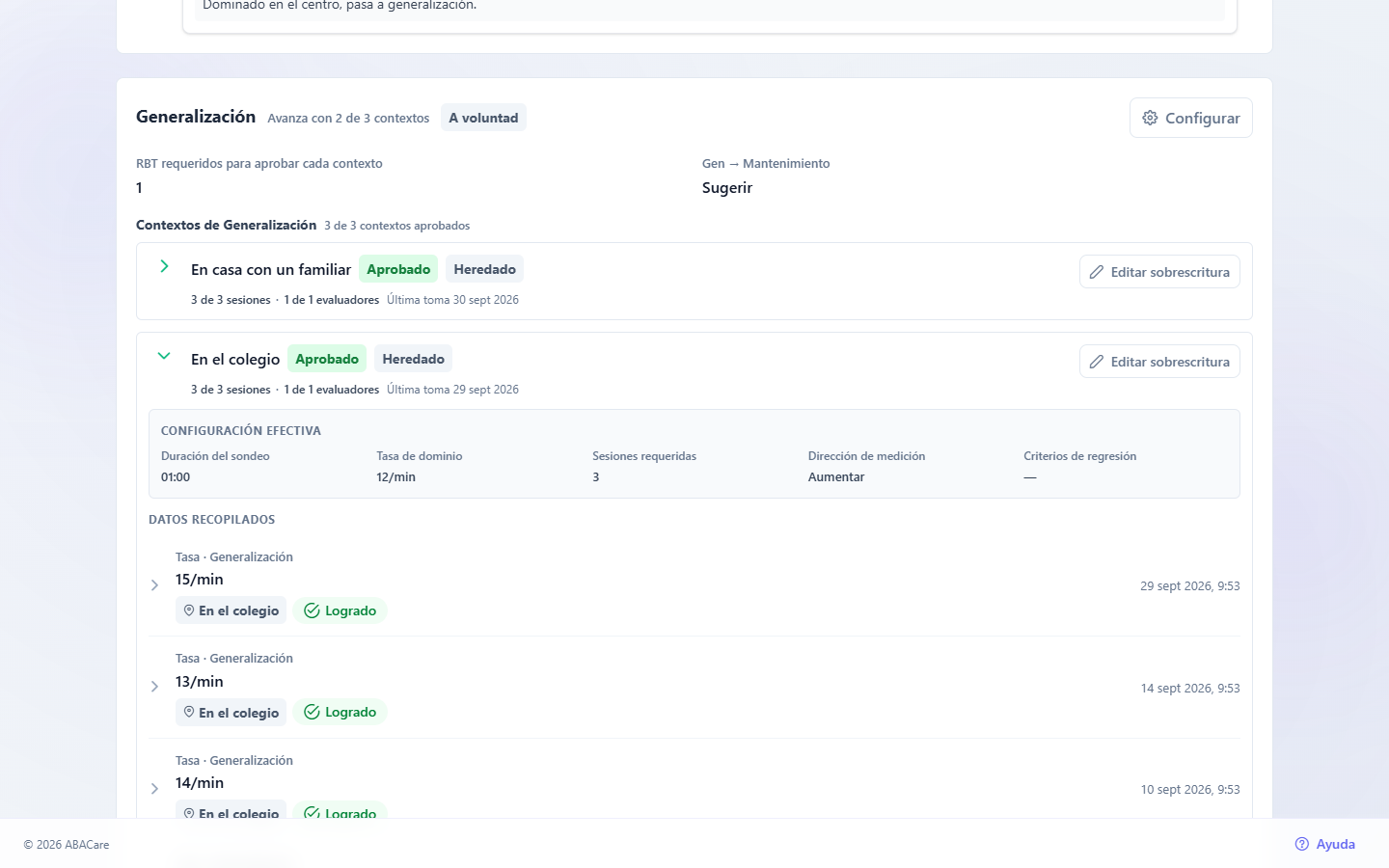Click Aprobado badge on En casa con un familiar
This screenshot has width=1389, height=868.
[398, 269]
